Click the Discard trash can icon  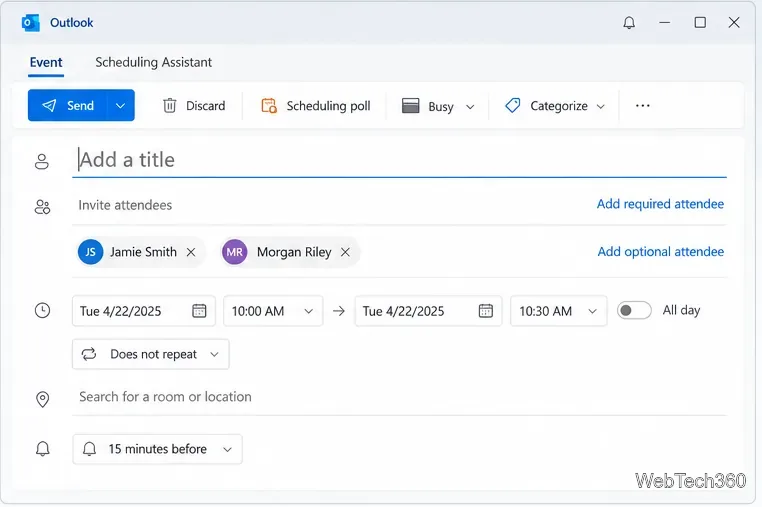[x=170, y=105]
